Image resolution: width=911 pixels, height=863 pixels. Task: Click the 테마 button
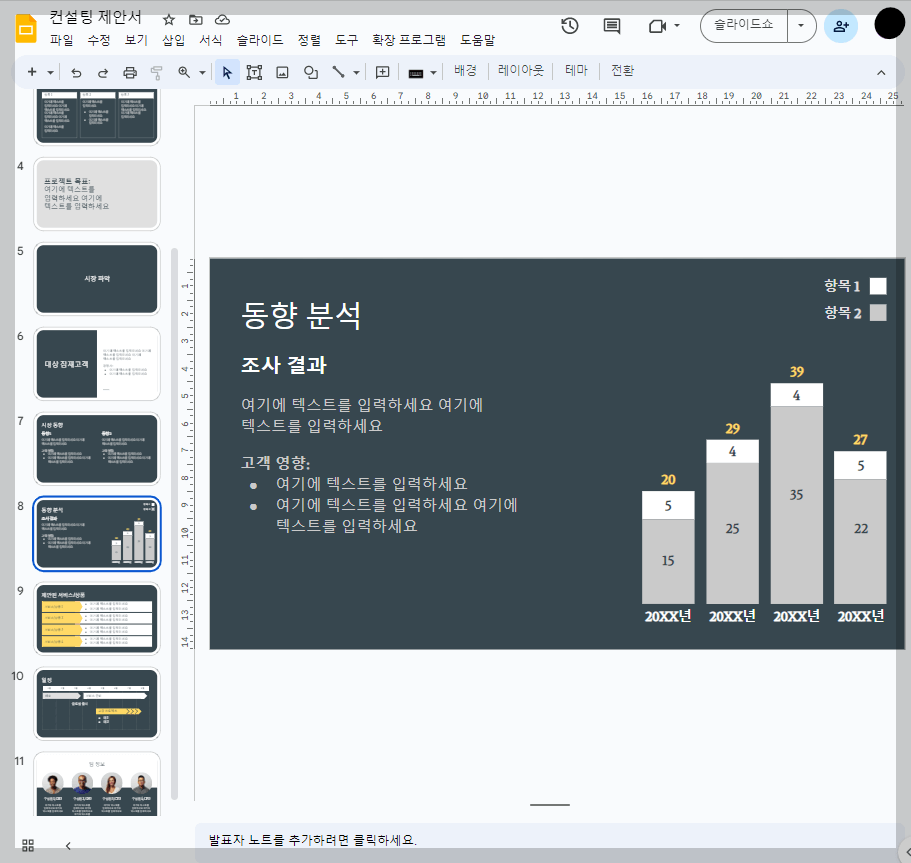click(576, 71)
